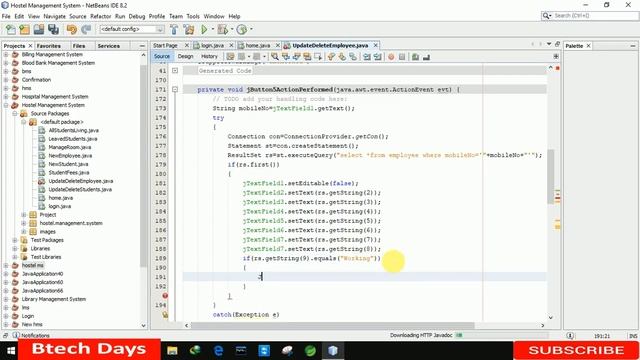Select ManageRoom.java in the project tree

[x=70, y=147]
